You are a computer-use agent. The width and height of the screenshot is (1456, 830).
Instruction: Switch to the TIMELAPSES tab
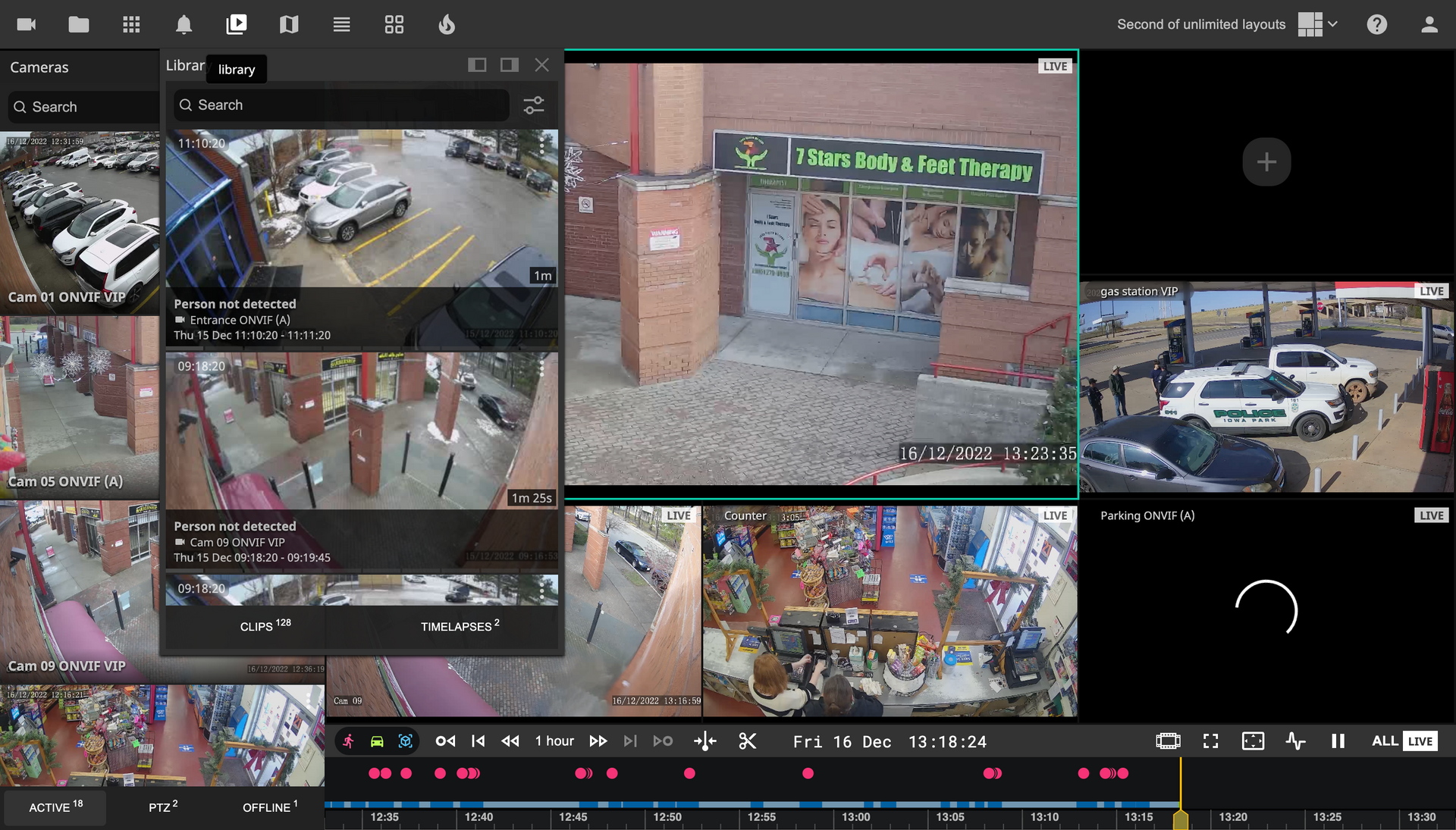[x=460, y=626]
